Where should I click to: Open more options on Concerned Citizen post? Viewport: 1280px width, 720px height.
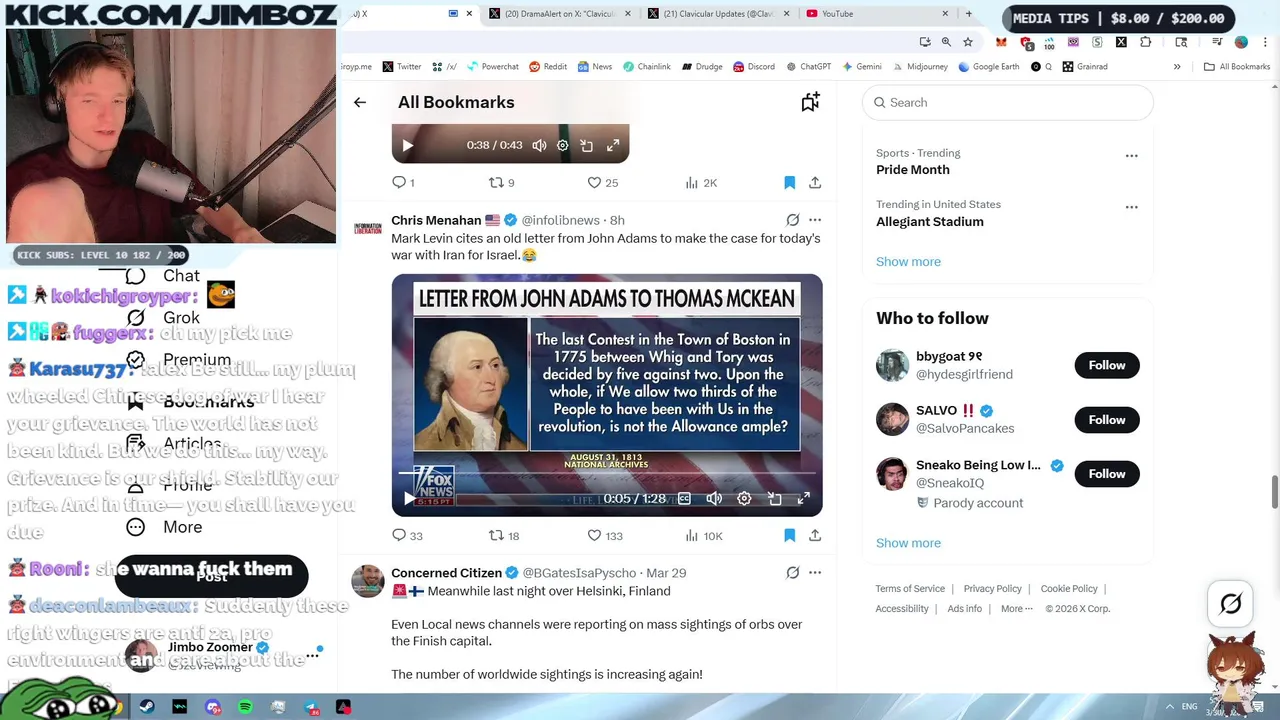click(x=815, y=573)
